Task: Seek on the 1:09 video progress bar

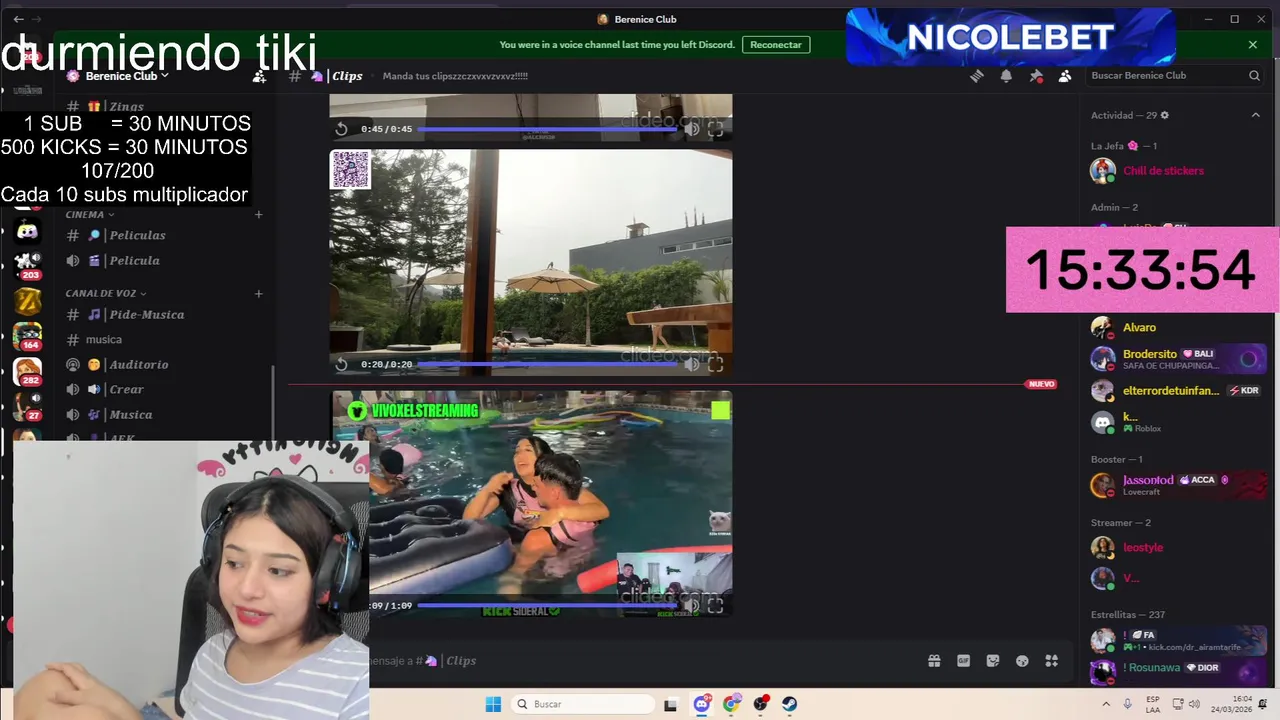Action: tap(548, 605)
